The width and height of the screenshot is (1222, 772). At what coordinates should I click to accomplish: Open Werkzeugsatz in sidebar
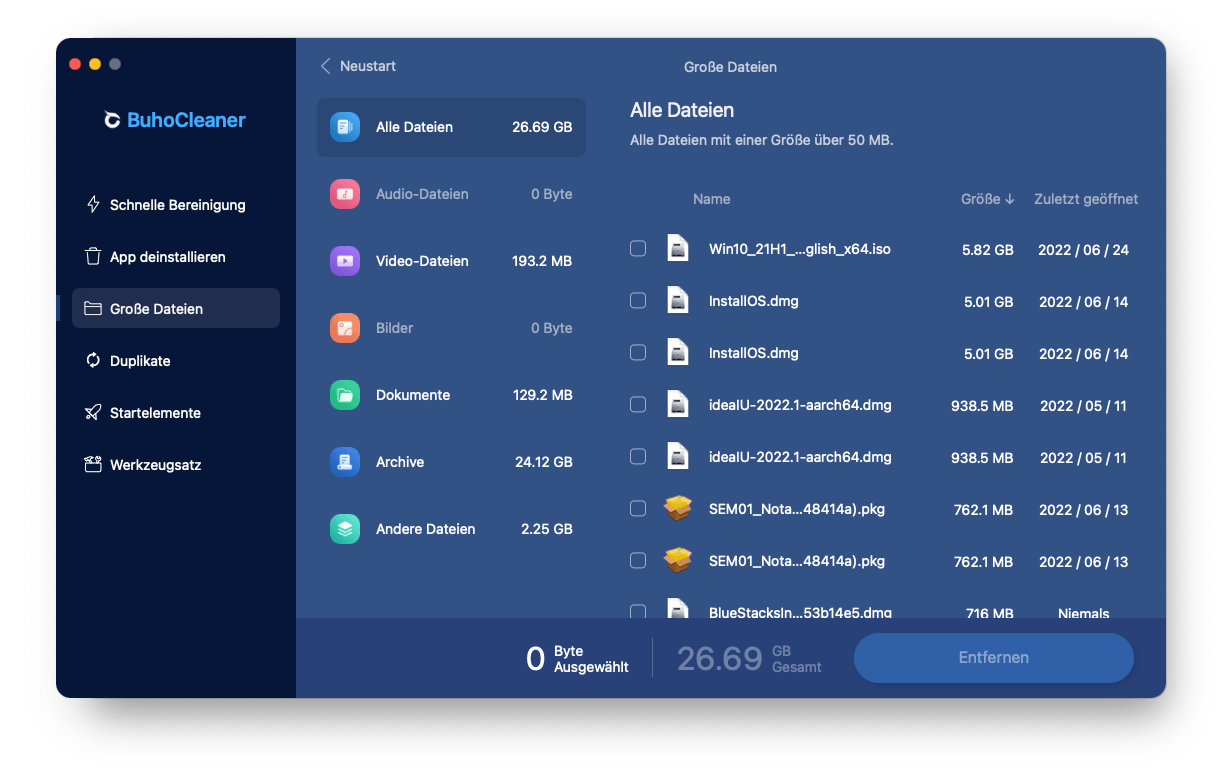point(176,464)
